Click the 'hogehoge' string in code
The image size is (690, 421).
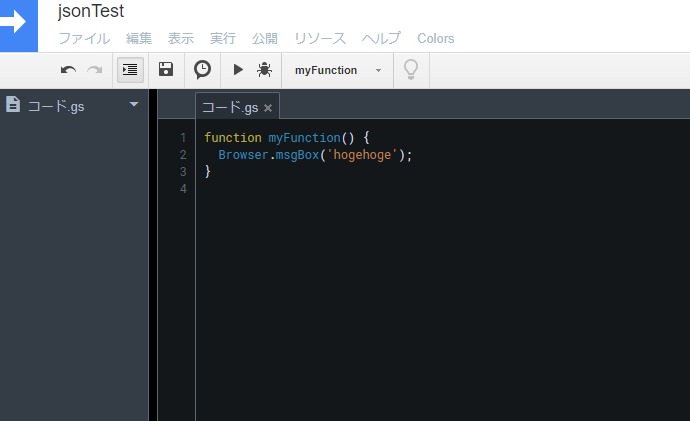click(x=362, y=155)
